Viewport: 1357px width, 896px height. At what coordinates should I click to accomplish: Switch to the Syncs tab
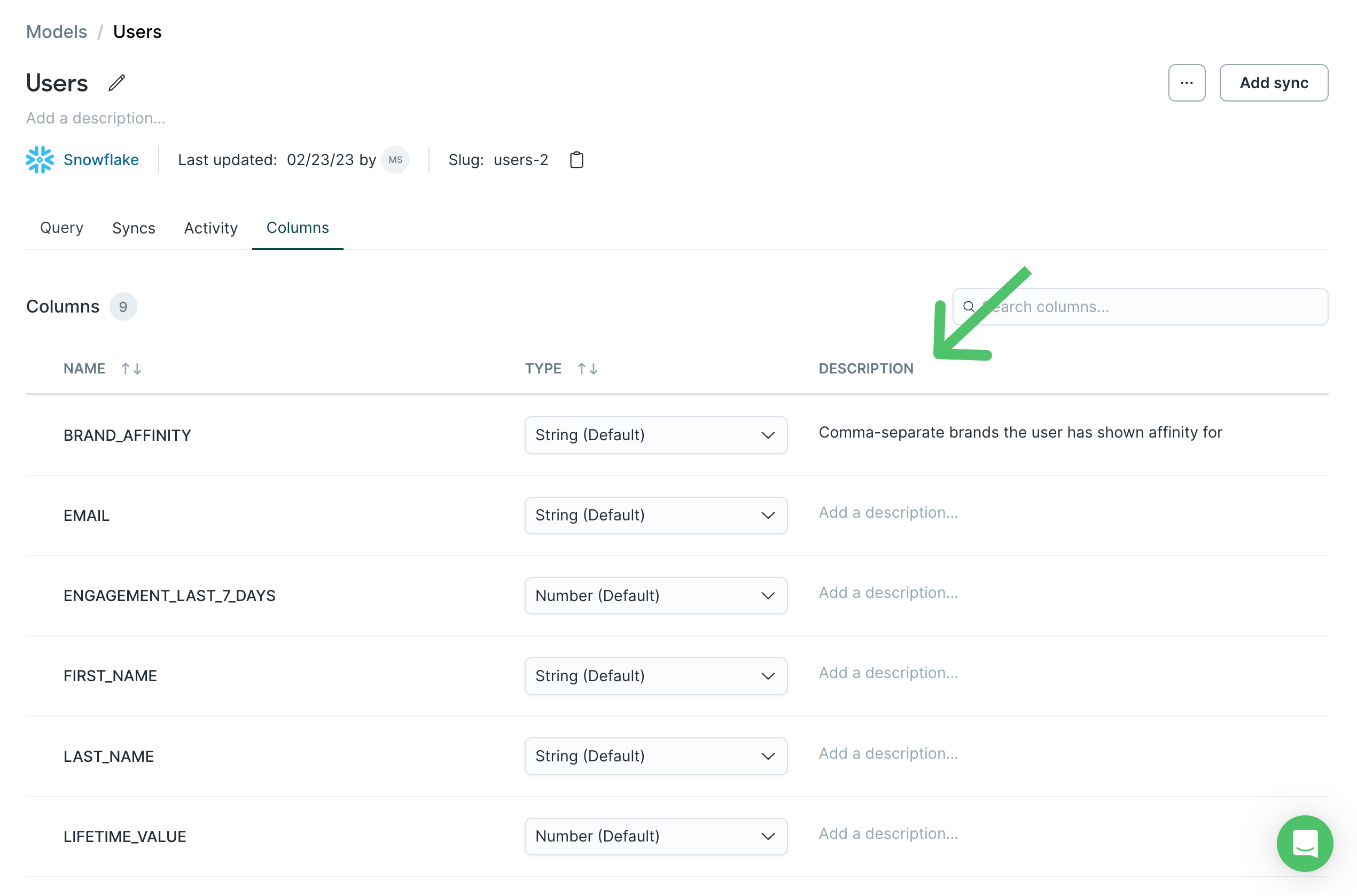point(134,228)
